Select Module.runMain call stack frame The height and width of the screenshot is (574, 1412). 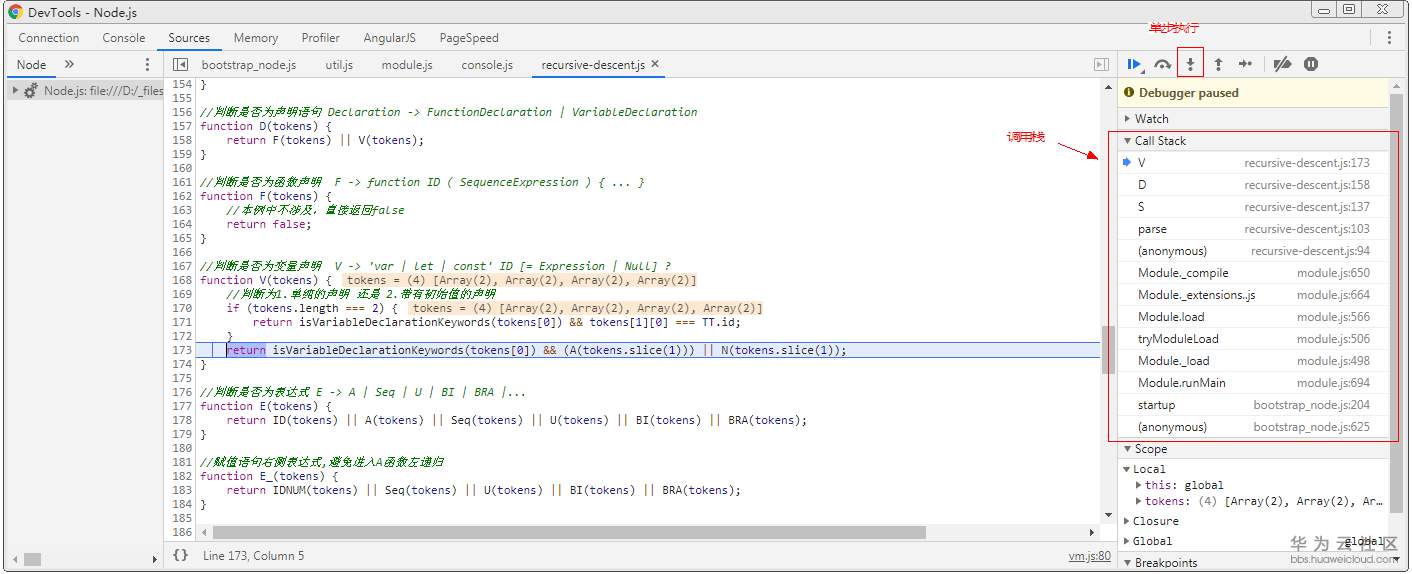[x=1254, y=383]
